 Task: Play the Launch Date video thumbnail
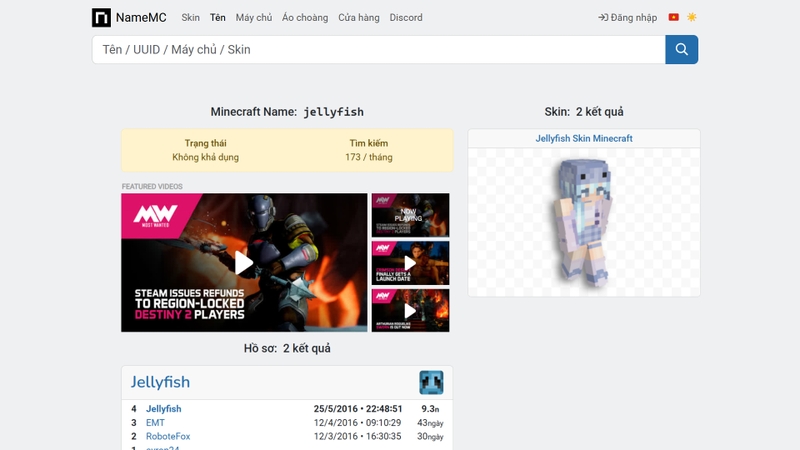point(410,263)
